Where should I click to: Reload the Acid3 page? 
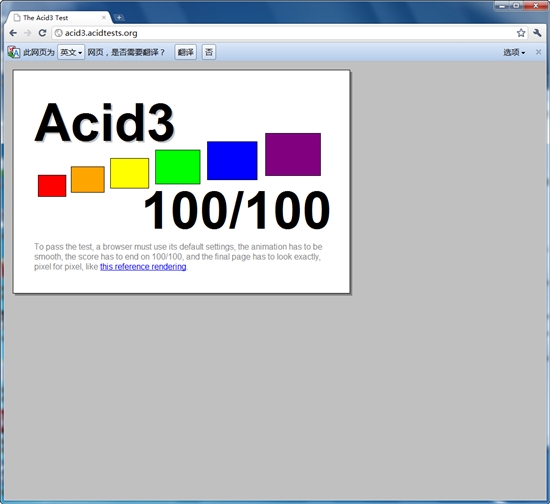tap(42, 33)
